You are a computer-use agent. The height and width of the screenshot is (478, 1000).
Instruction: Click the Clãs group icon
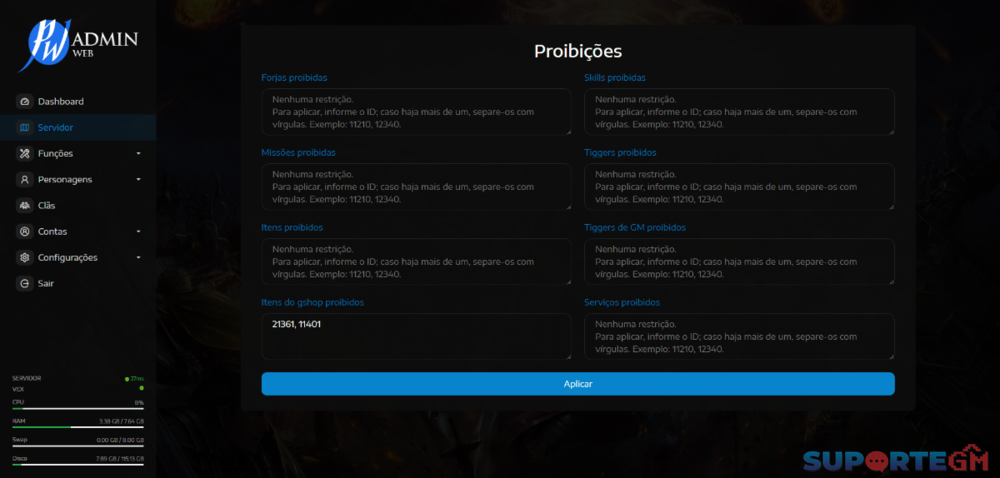tap(25, 206)
